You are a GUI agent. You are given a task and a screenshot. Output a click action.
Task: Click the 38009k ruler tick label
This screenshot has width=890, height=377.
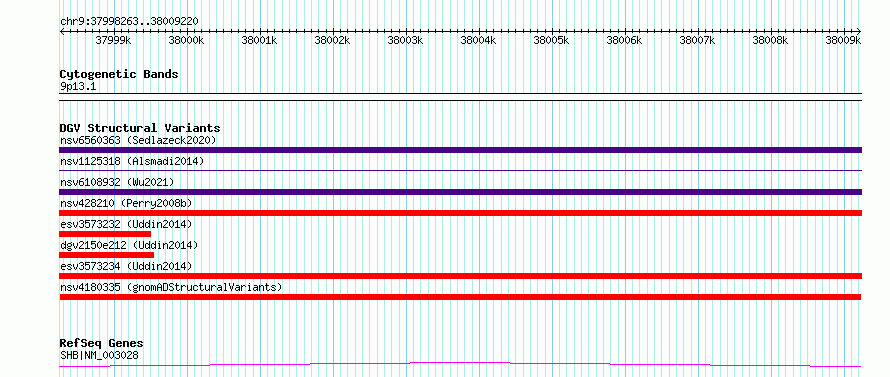843,40
